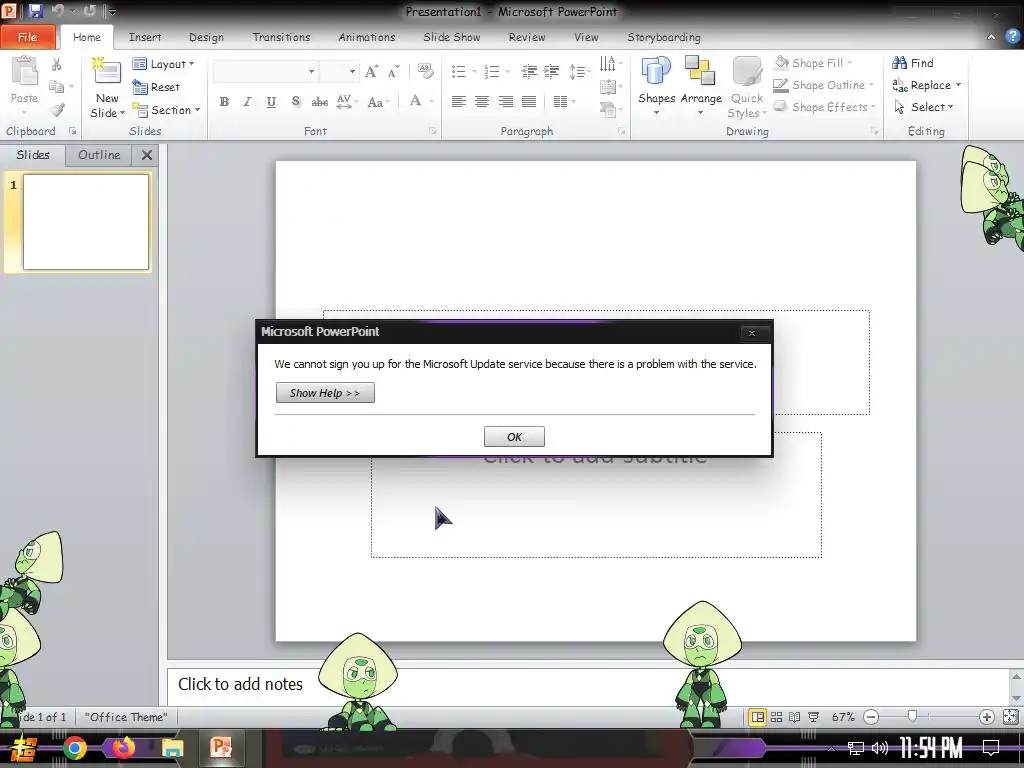Open the Arrange menu
Viewport: 1024px width, 768px height.
point(701,85)
